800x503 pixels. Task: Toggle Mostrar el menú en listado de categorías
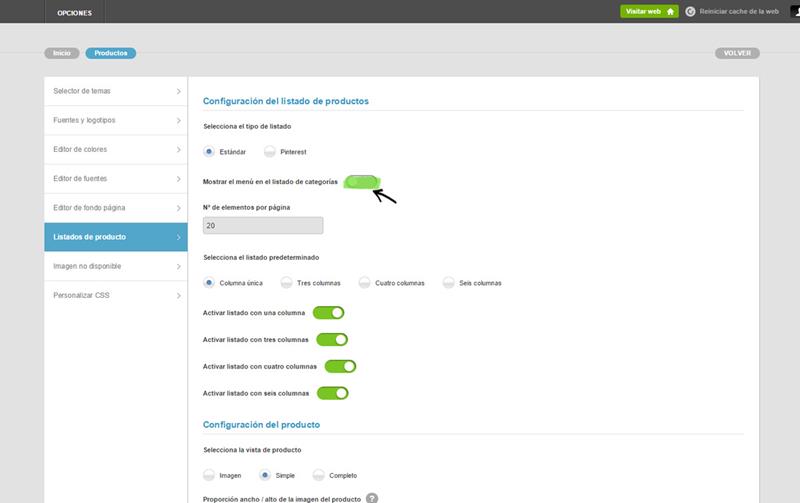(361, 182)
